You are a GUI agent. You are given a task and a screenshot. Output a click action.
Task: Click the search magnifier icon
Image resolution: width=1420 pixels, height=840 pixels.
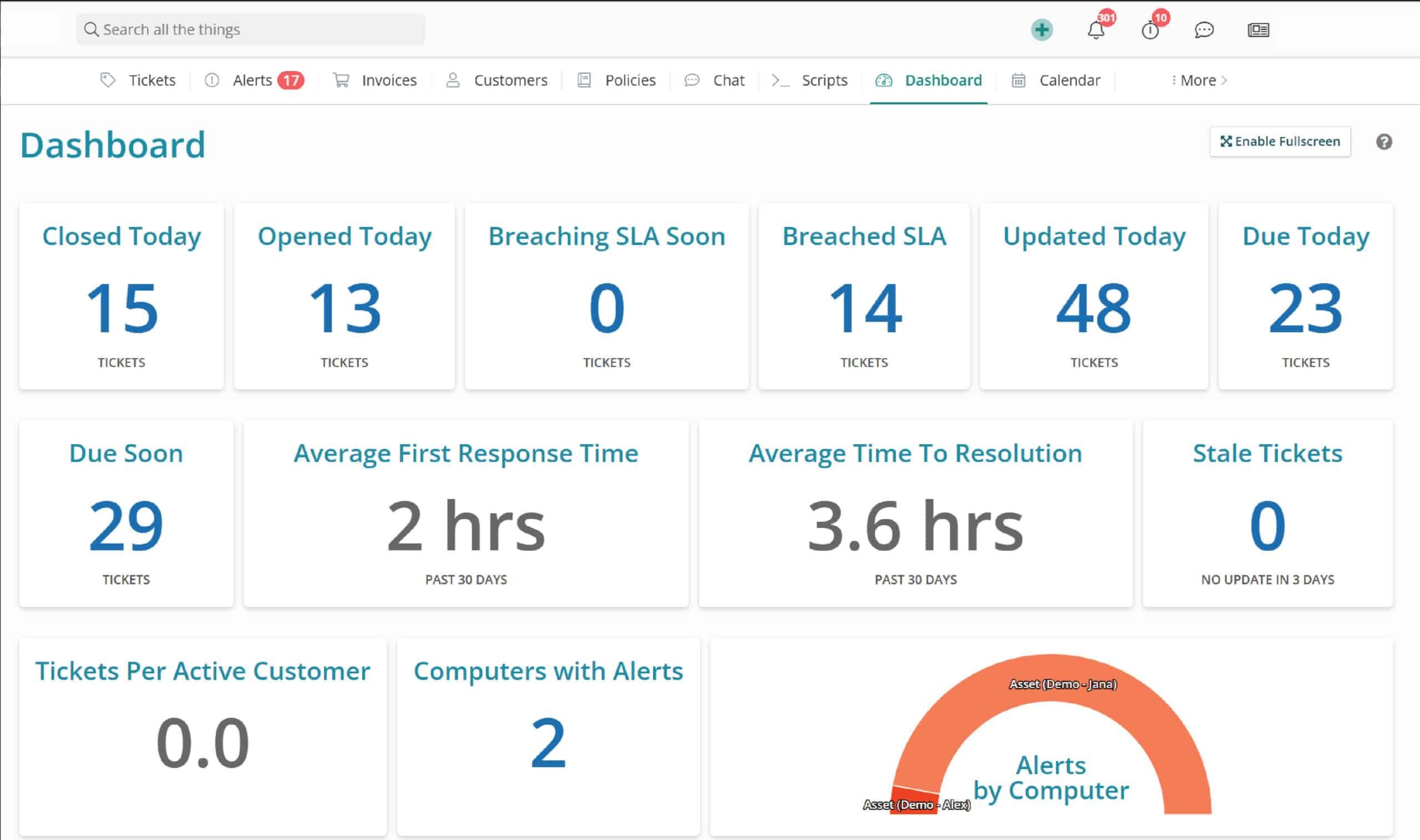coord(91,29)
